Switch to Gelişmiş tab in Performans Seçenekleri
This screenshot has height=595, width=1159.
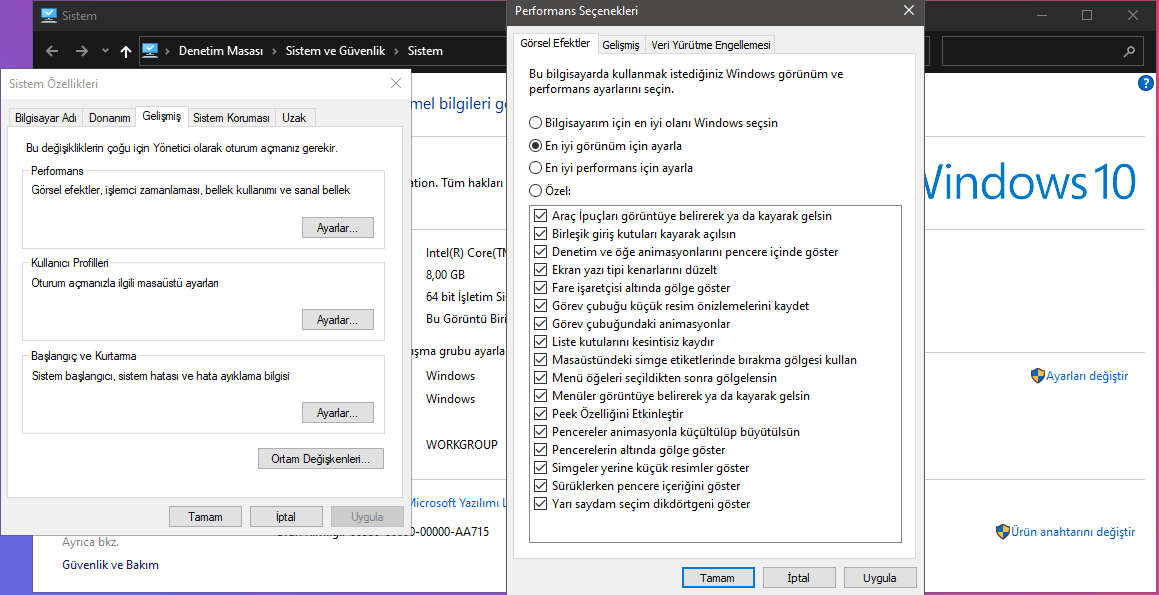point(621,45)
